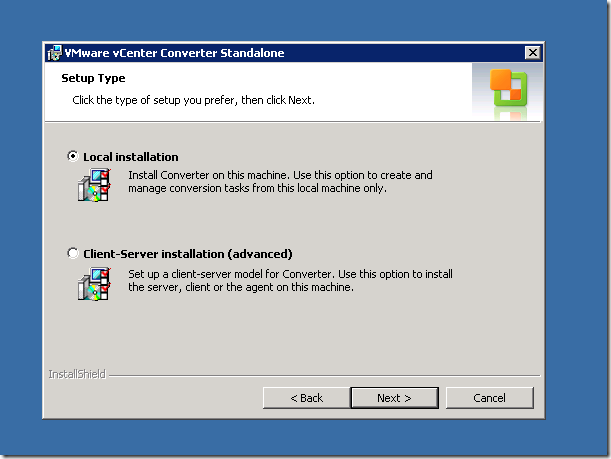
Task: Go back with the Back button
Action: (306, 398)
